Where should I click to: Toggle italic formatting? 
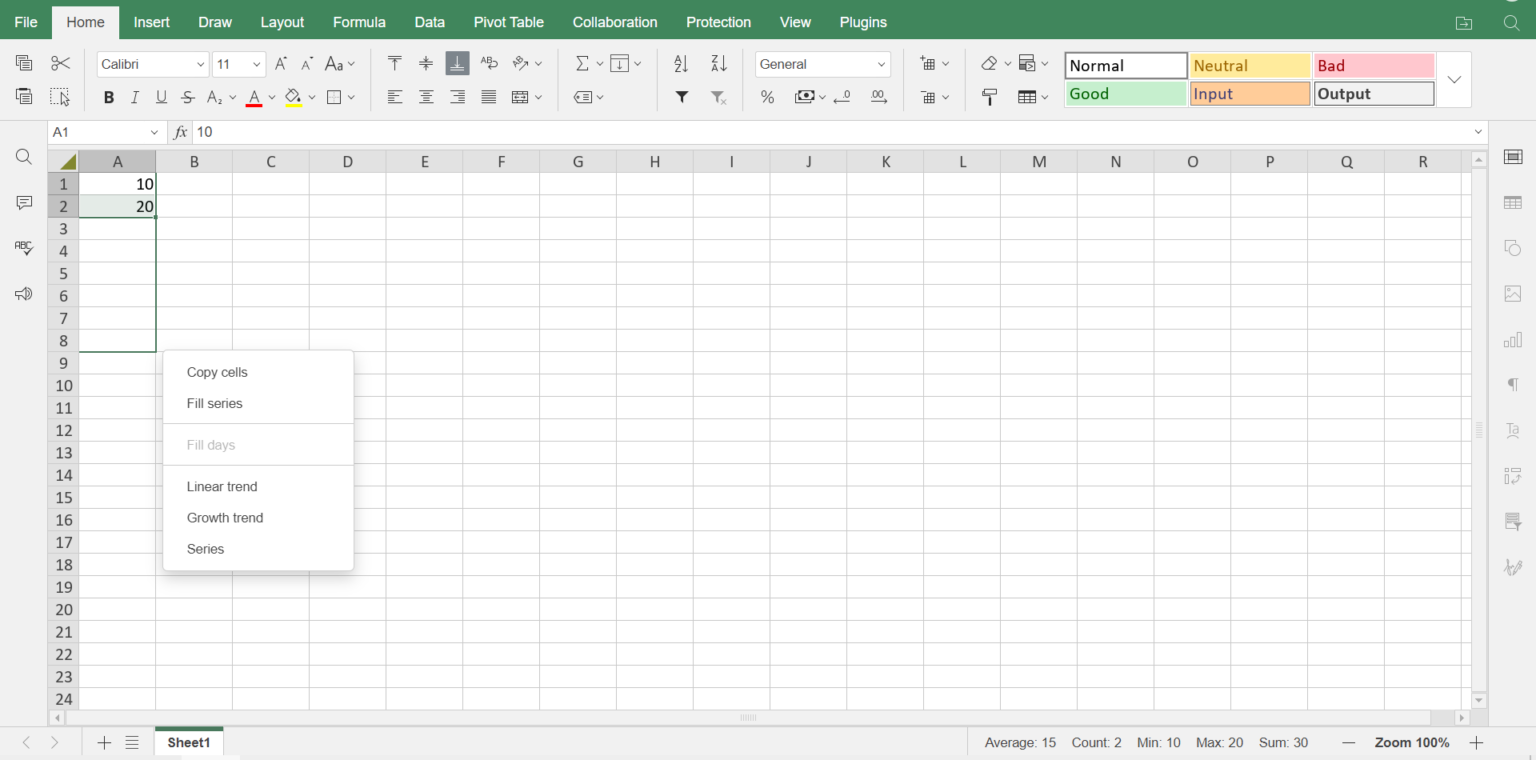pyautogui.click(x=134, y=97)
